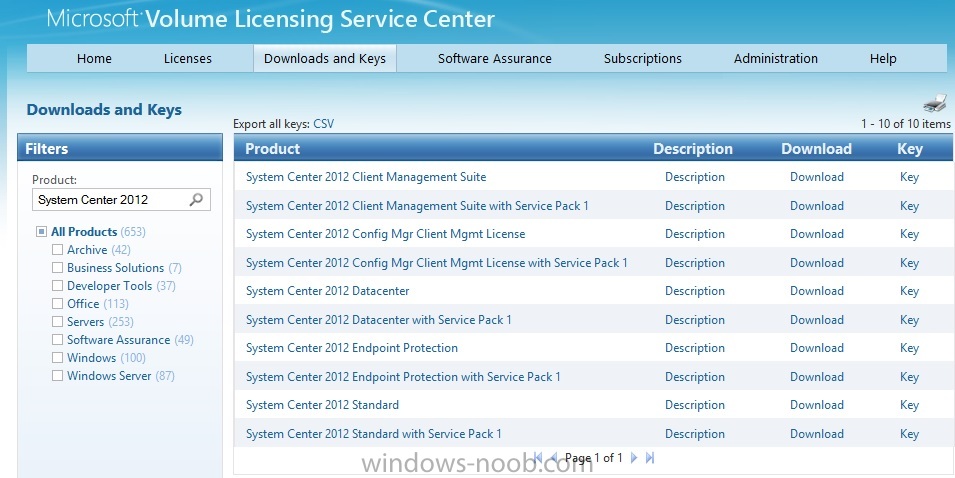Check the Windows Server filter box
This screenshot has height=478, width=955.
point(57,376)
